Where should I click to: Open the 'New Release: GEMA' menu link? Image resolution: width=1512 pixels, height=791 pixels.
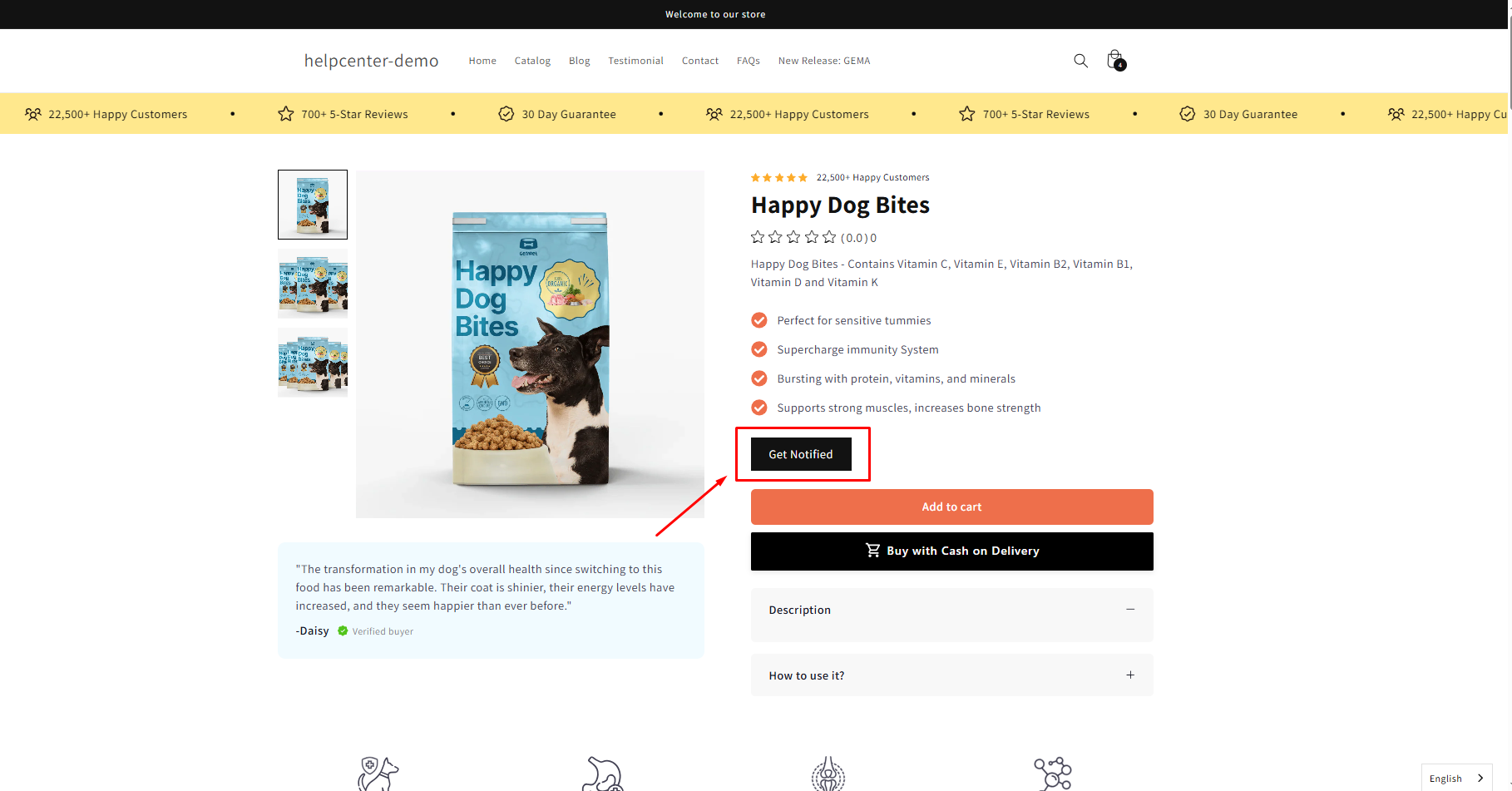tap(824, 61)
